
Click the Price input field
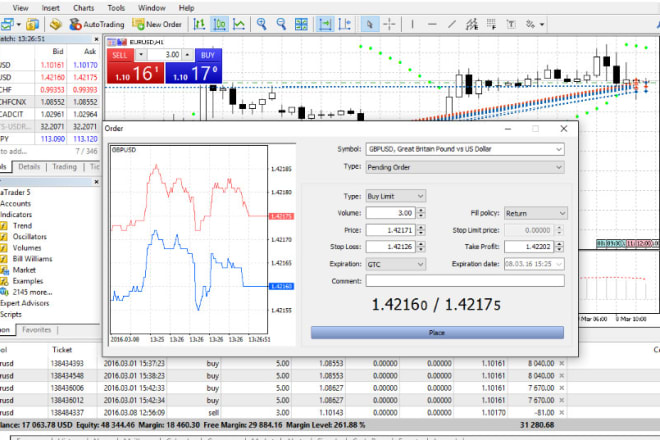(x=391, y=230)
